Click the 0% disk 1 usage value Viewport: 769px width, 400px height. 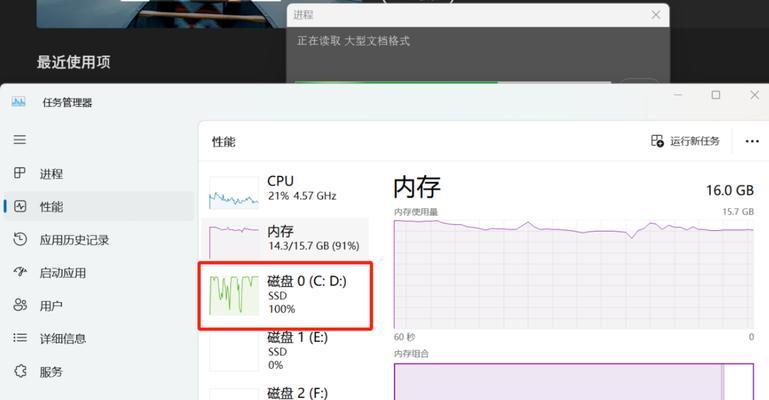pos(275,365)
